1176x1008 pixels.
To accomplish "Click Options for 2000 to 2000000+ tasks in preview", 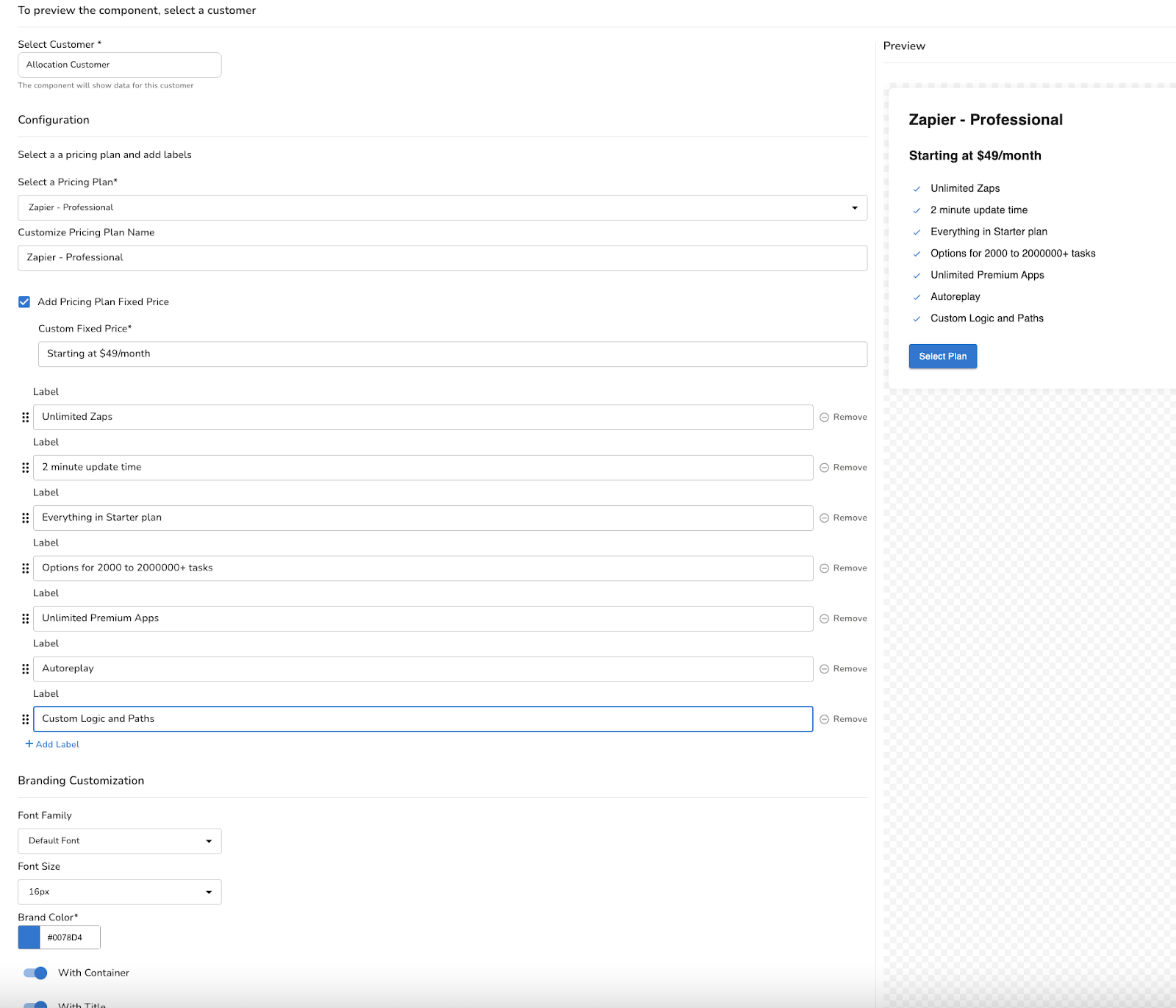I will coord(1013,254).
